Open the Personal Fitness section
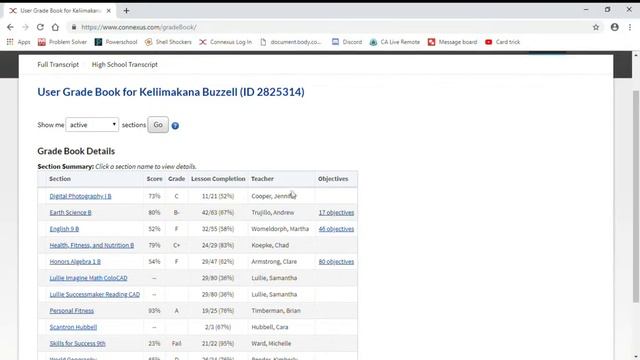 coord(71,311)
